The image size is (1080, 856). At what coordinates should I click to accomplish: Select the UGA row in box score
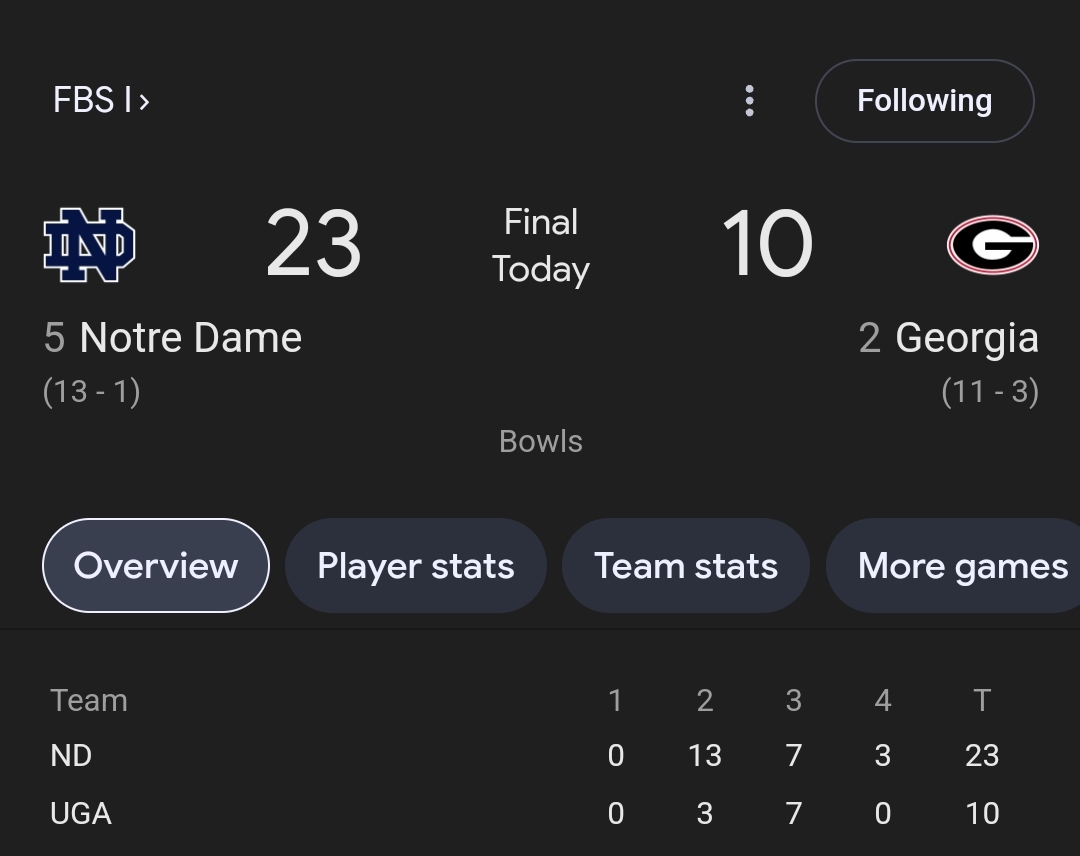(81, 814)
